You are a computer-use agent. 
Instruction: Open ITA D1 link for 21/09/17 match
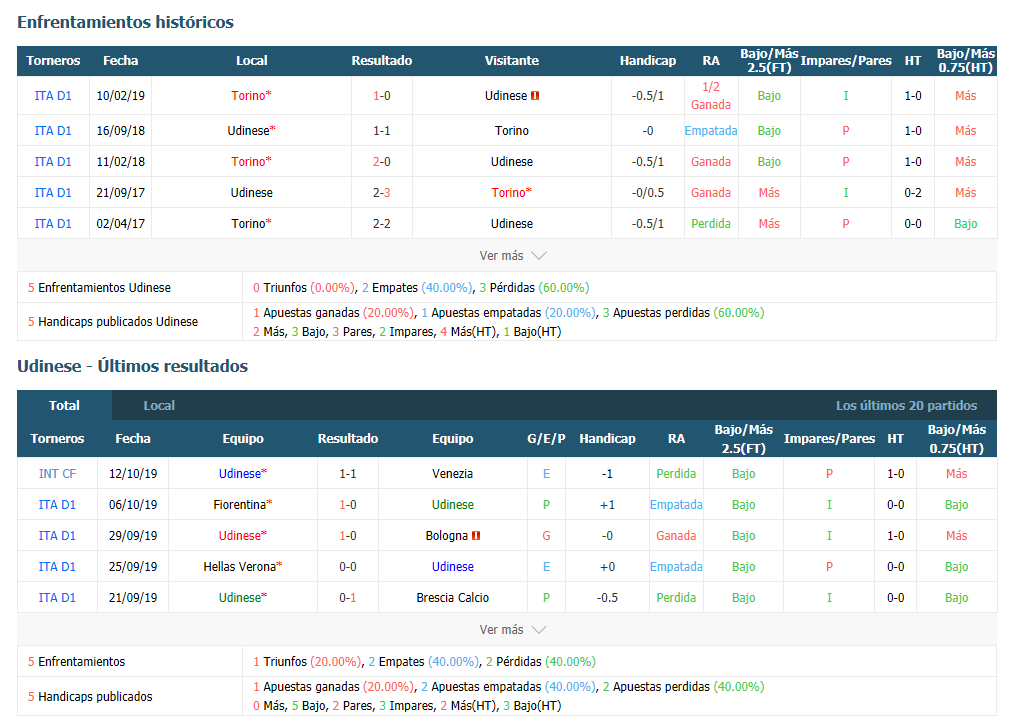point(53,193)
